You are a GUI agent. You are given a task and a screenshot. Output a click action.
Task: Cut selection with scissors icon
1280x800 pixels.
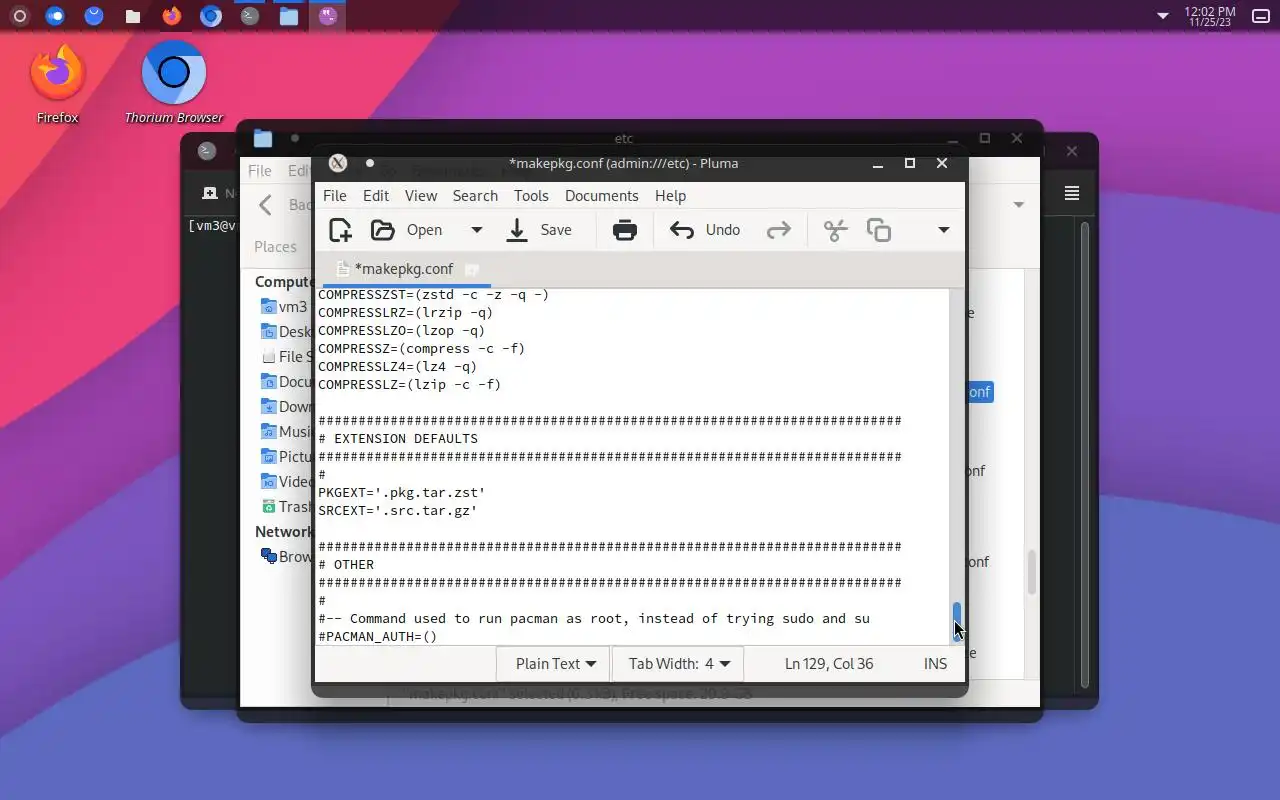coord(835,230)
